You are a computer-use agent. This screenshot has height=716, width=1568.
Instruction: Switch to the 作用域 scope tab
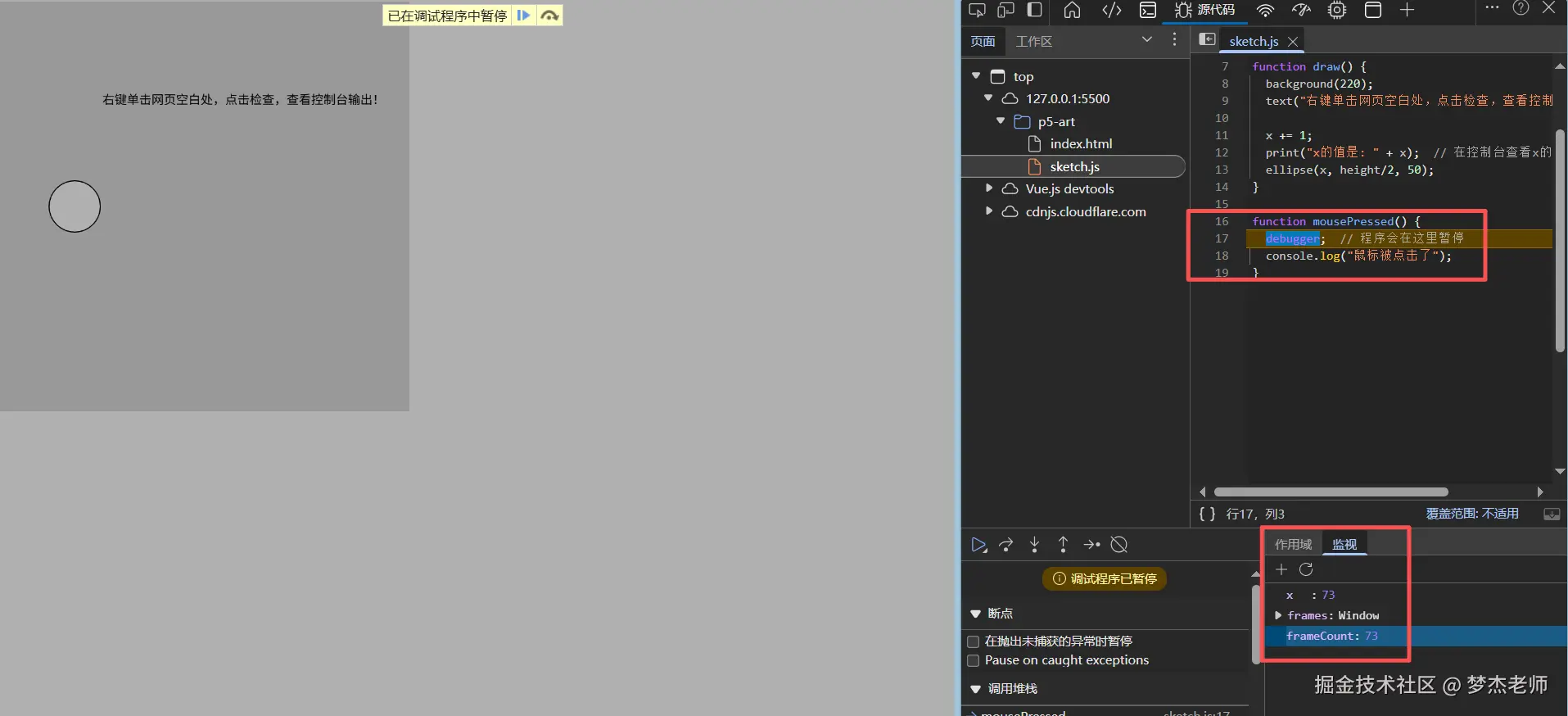coord(1293,545)
